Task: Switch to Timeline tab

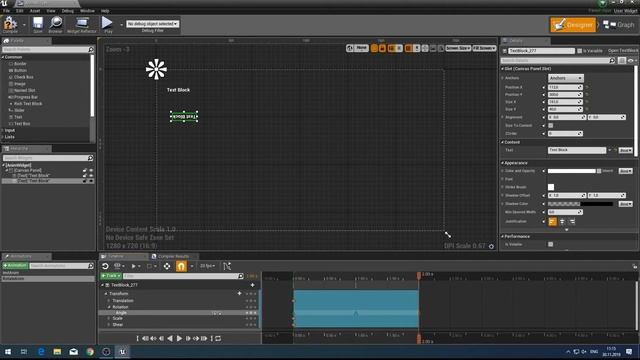Action: (122, 256)
